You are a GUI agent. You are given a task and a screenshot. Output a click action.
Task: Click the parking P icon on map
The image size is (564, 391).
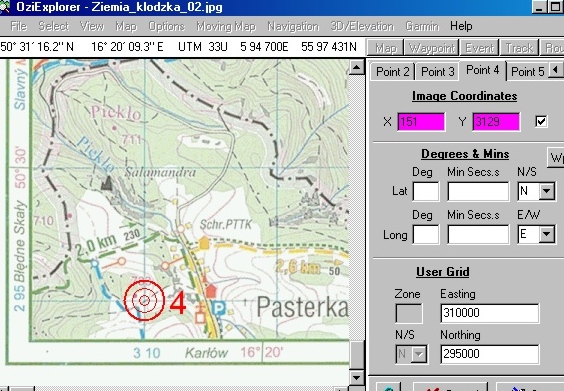coord(219,308)
